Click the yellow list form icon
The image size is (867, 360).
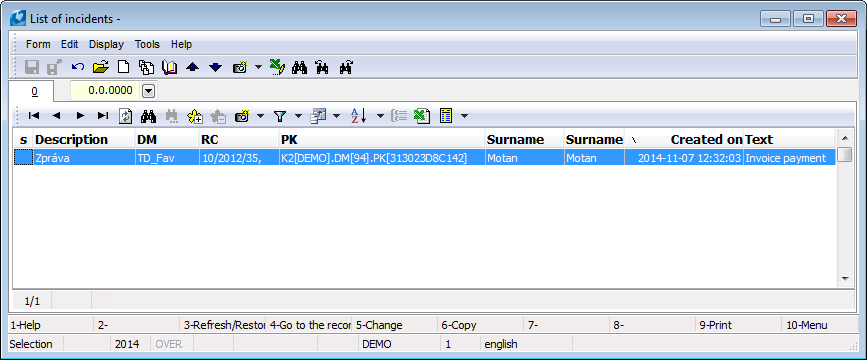[x=446, y=116]
